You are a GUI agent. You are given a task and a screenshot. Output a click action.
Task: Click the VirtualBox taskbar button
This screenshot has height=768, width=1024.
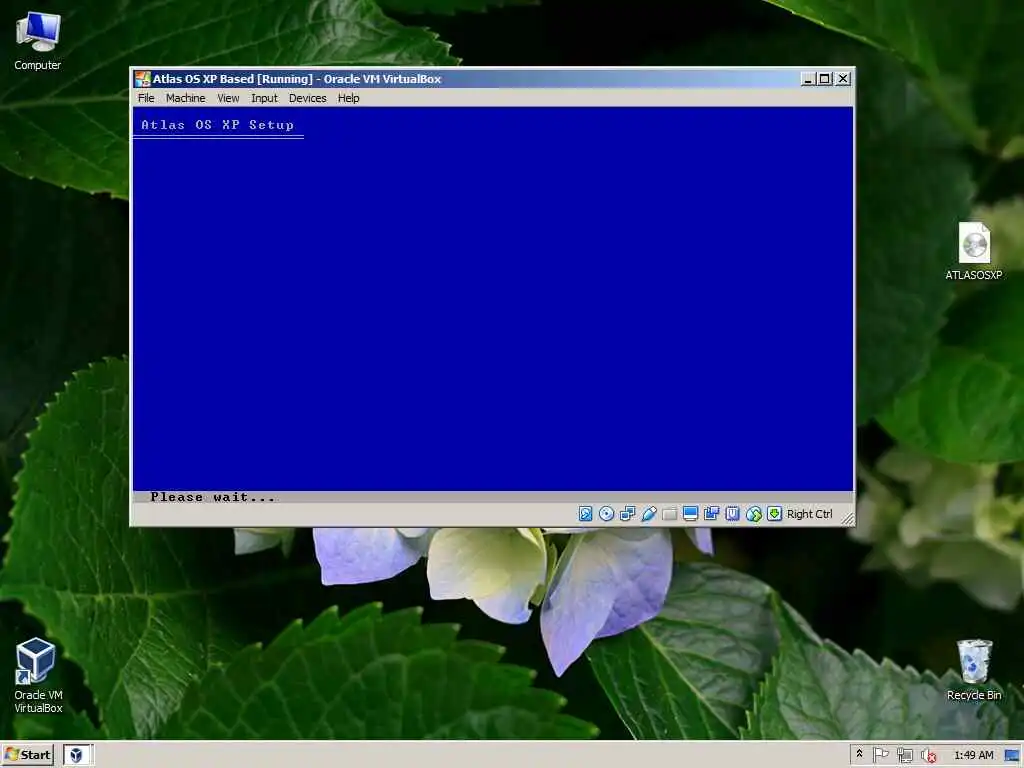tap(78, 755)
